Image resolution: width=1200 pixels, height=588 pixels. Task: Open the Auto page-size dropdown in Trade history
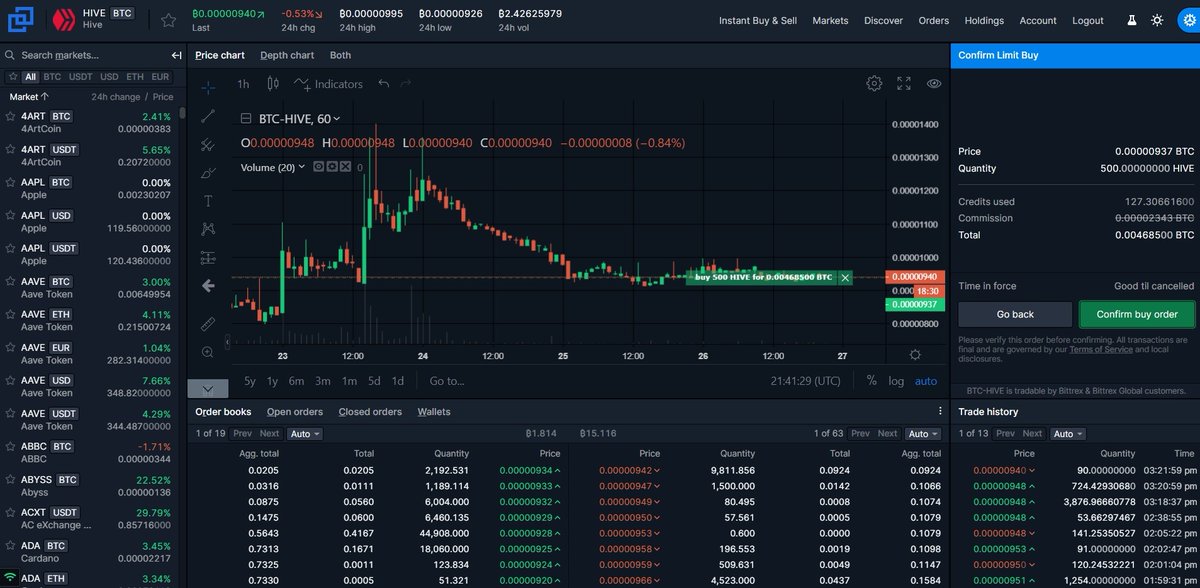1066,433
